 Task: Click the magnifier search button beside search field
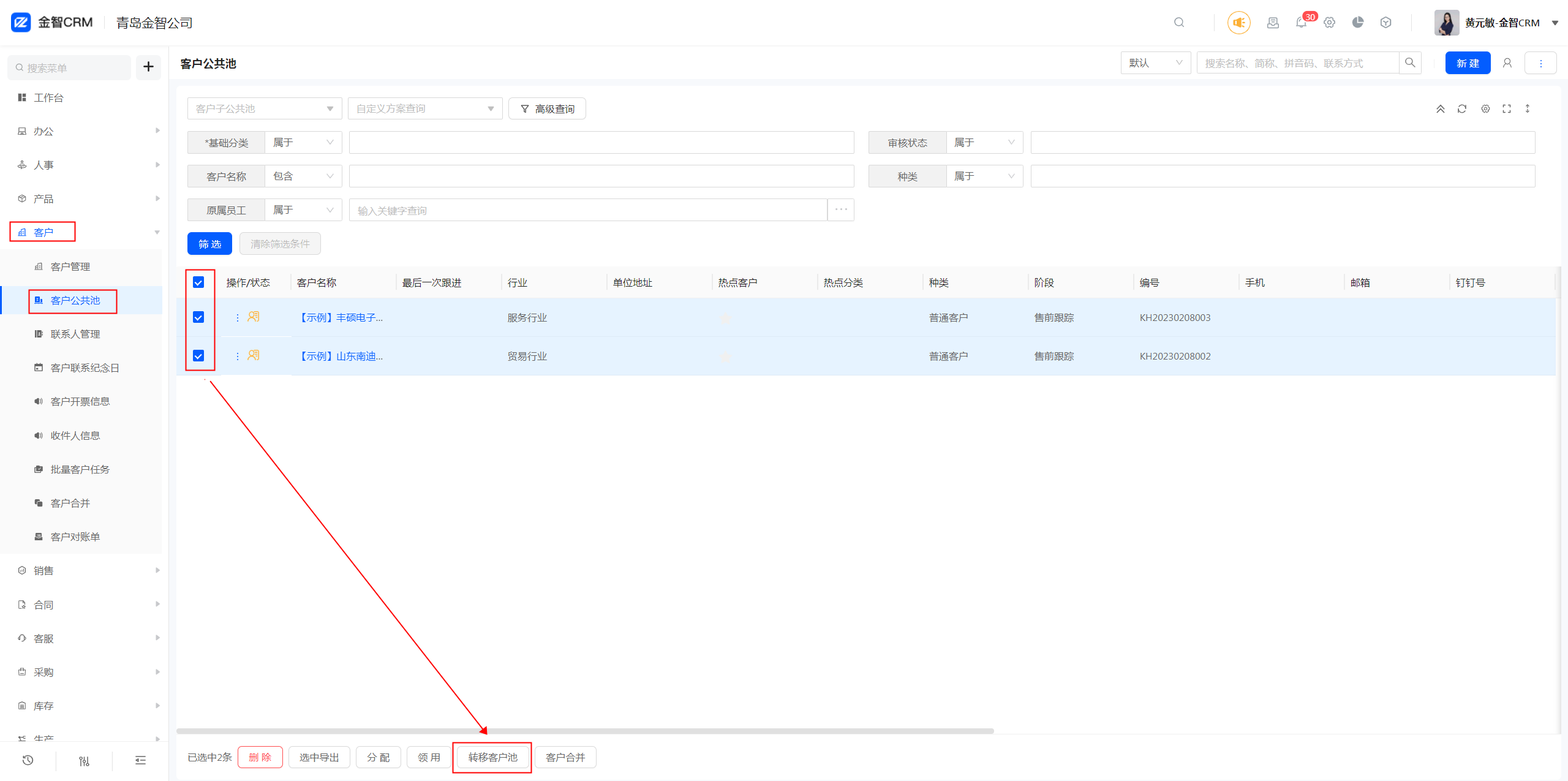(1410, 62)
